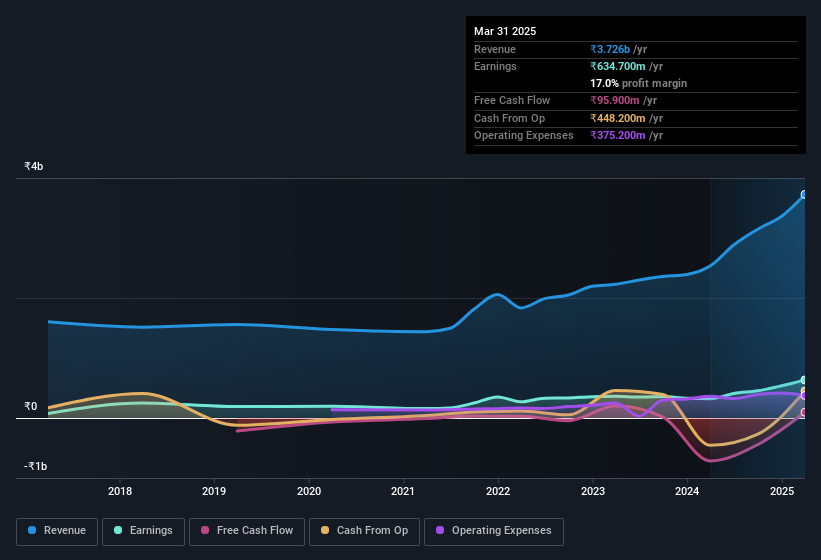Click the ₹448.200m cash from op value
The height and width of the screenshot is (560, 821).
pyautogui.click(x=618, y=118)
